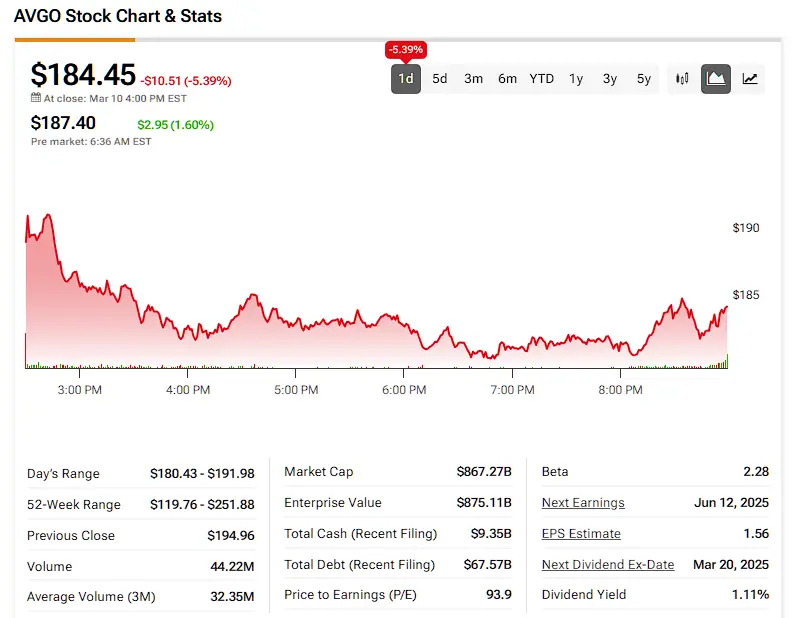Click the Dividend Yield value 1.11%

750,594
